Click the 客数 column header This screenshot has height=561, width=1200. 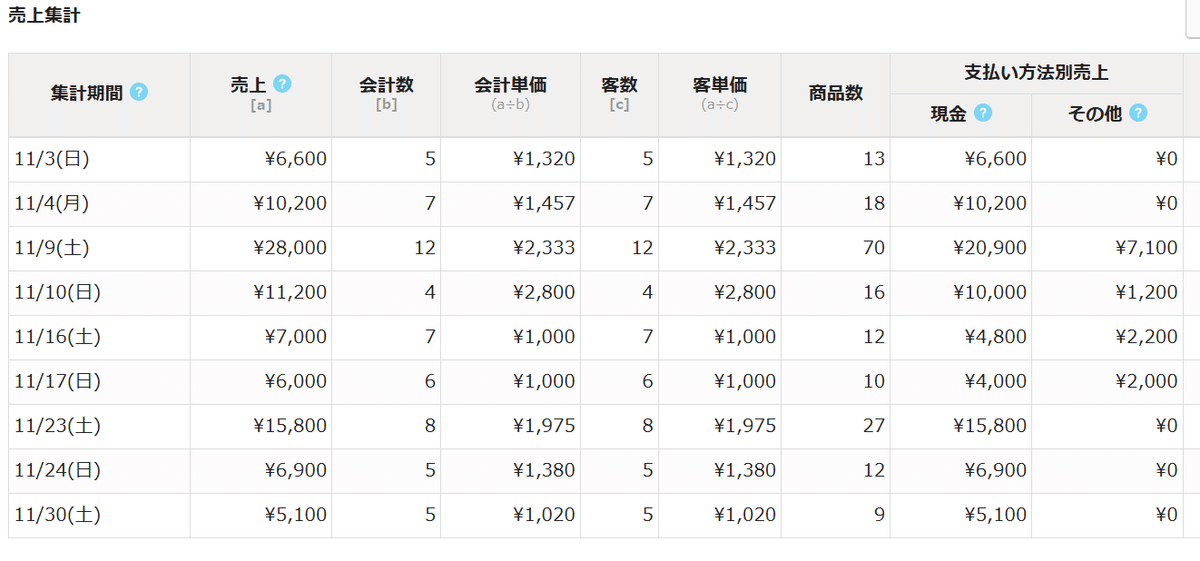click(619, 86)
